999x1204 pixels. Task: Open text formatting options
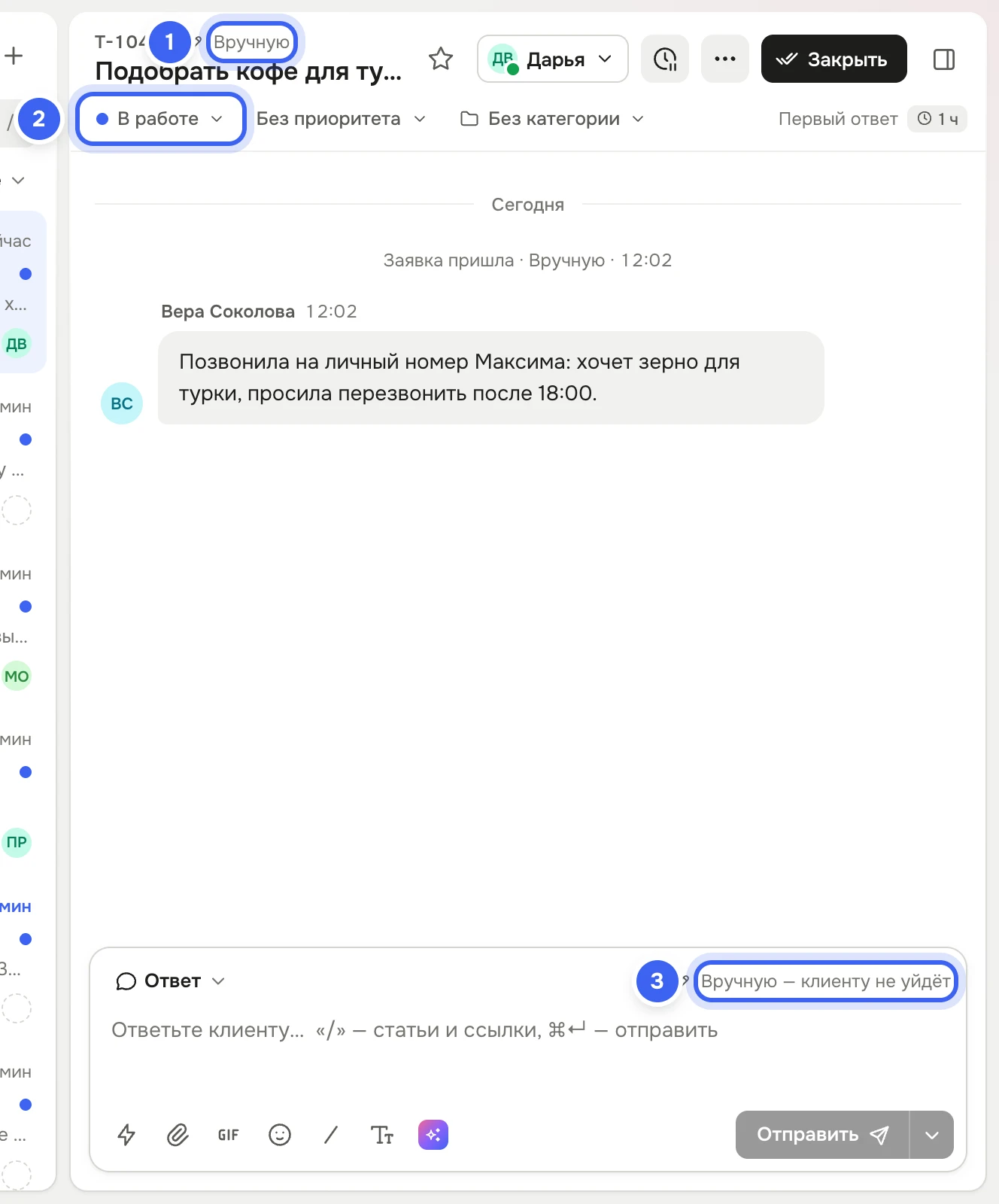click(382, 1135)
